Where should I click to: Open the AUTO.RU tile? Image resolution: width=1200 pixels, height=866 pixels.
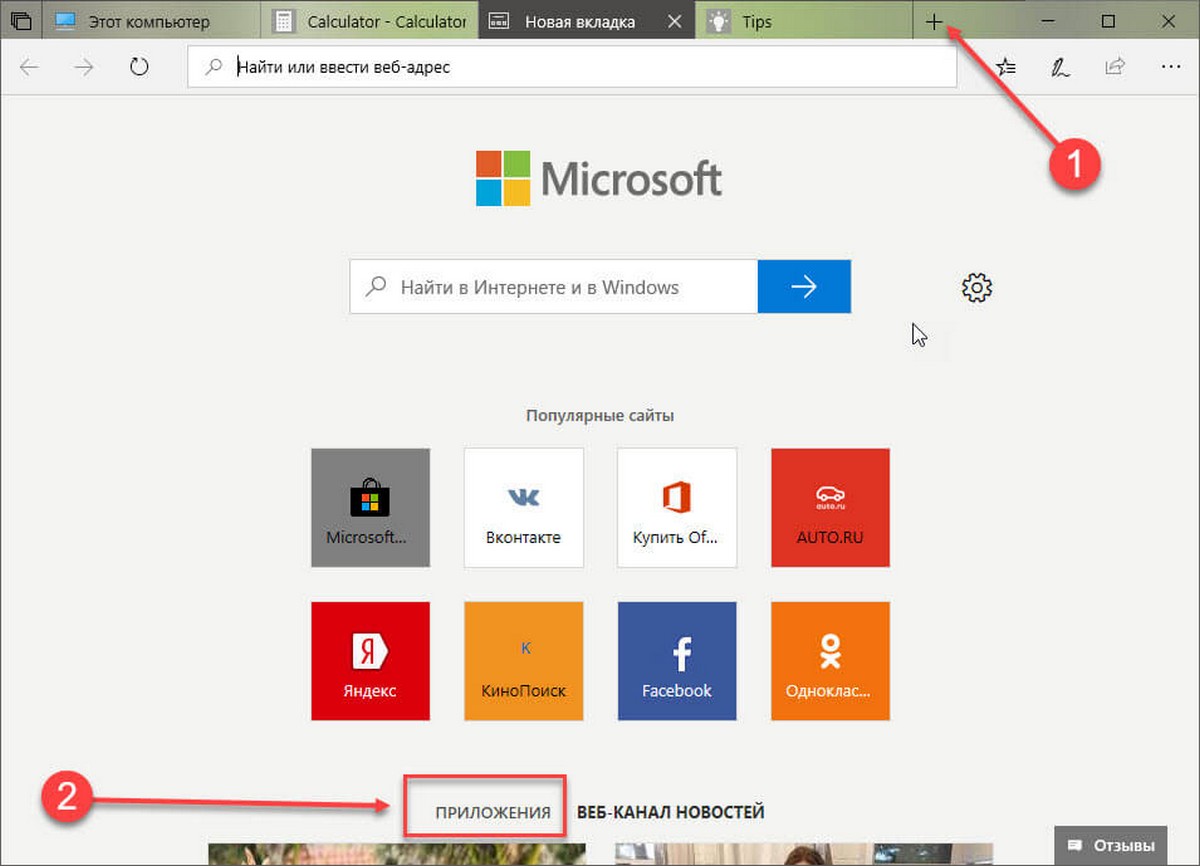[830, 508]
